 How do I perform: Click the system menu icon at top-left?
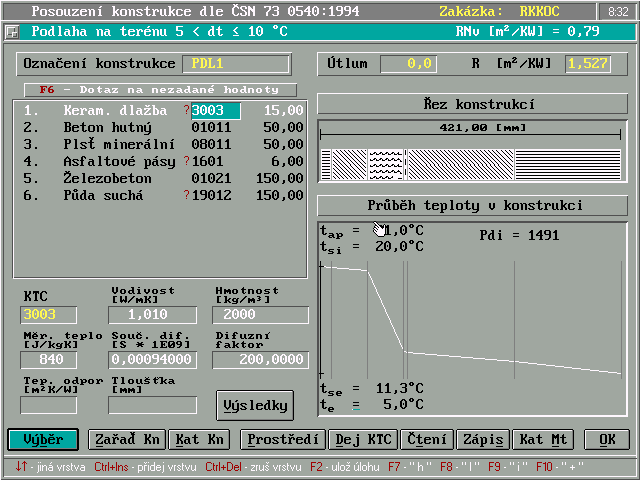click(x=11, y=31)
